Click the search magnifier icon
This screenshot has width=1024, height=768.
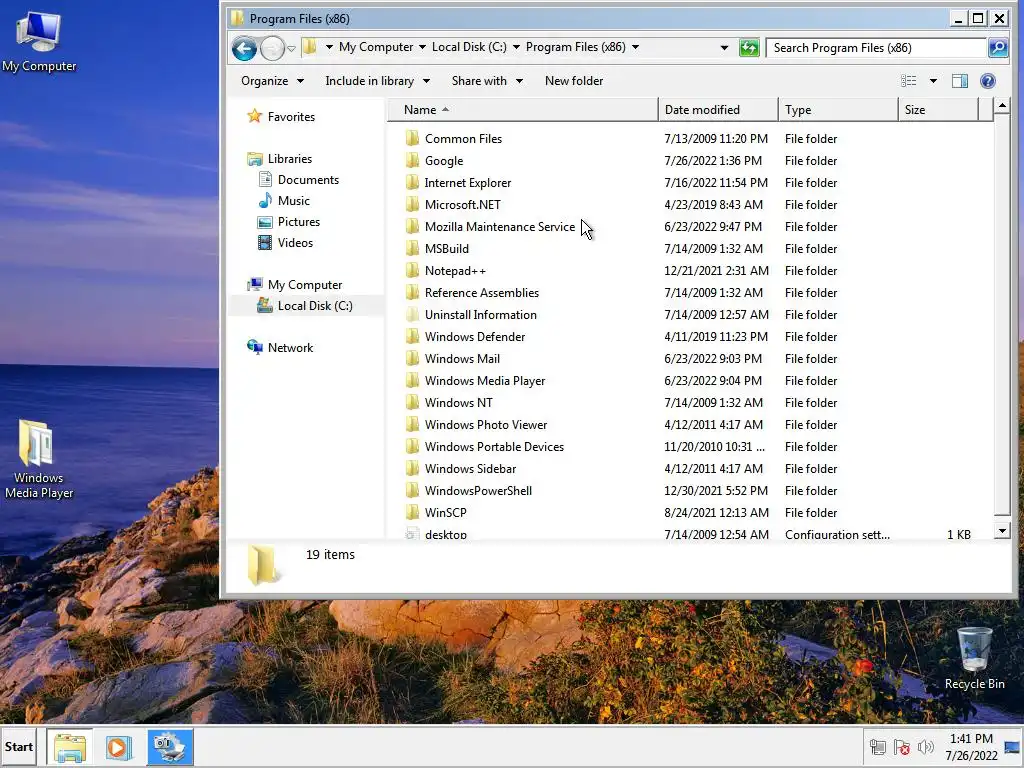997,48
